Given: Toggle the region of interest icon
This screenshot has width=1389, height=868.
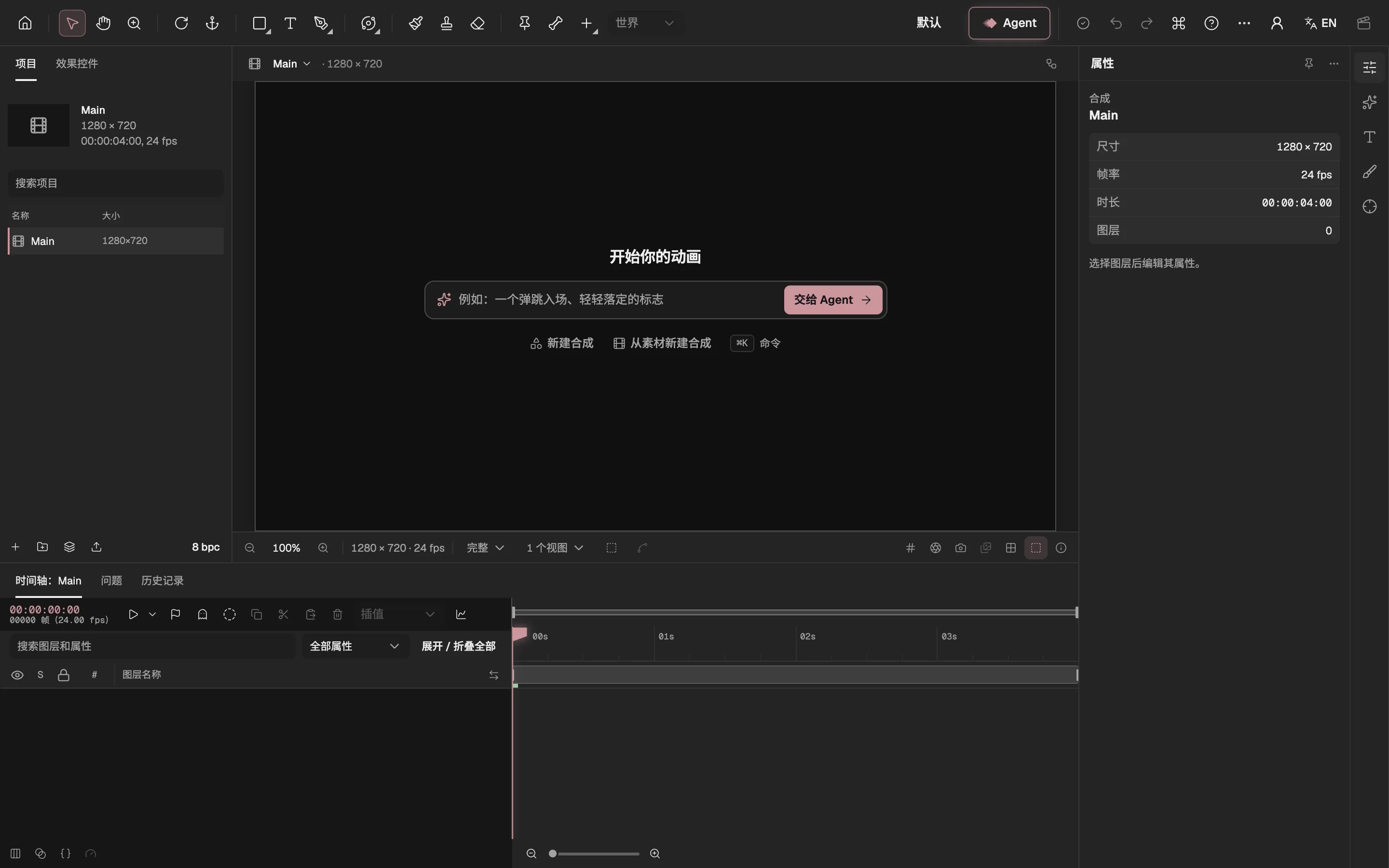Looking at the screenshot, I should (x=611, y=548).
